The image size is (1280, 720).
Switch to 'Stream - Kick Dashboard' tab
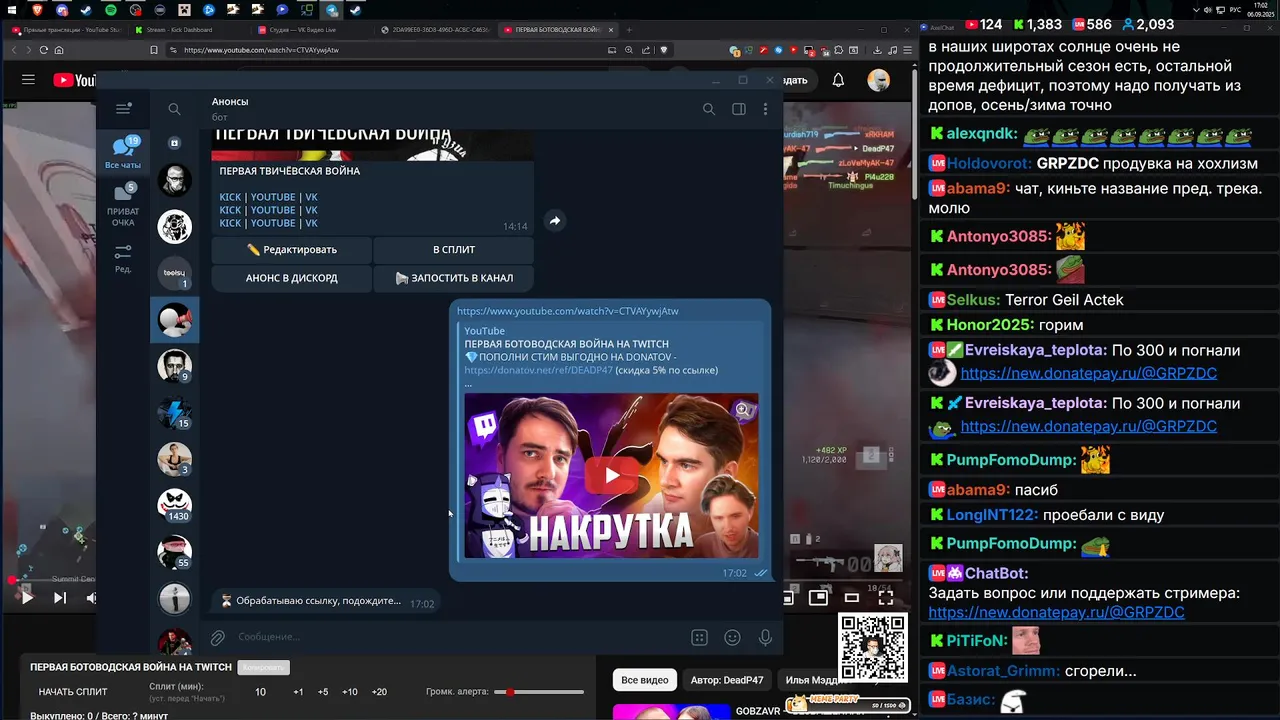coord(189,30)
